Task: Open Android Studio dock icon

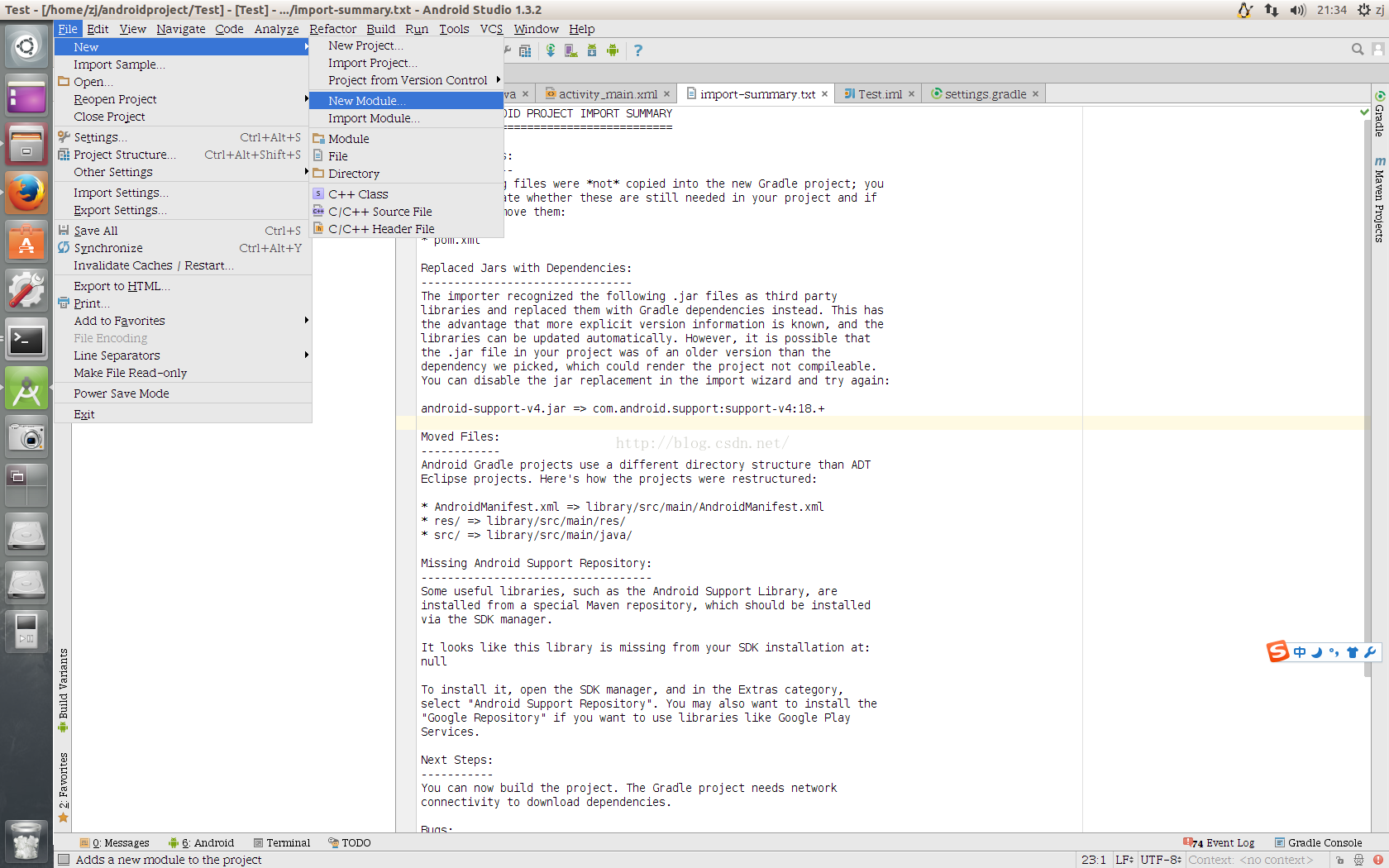Action: [26, 389]
